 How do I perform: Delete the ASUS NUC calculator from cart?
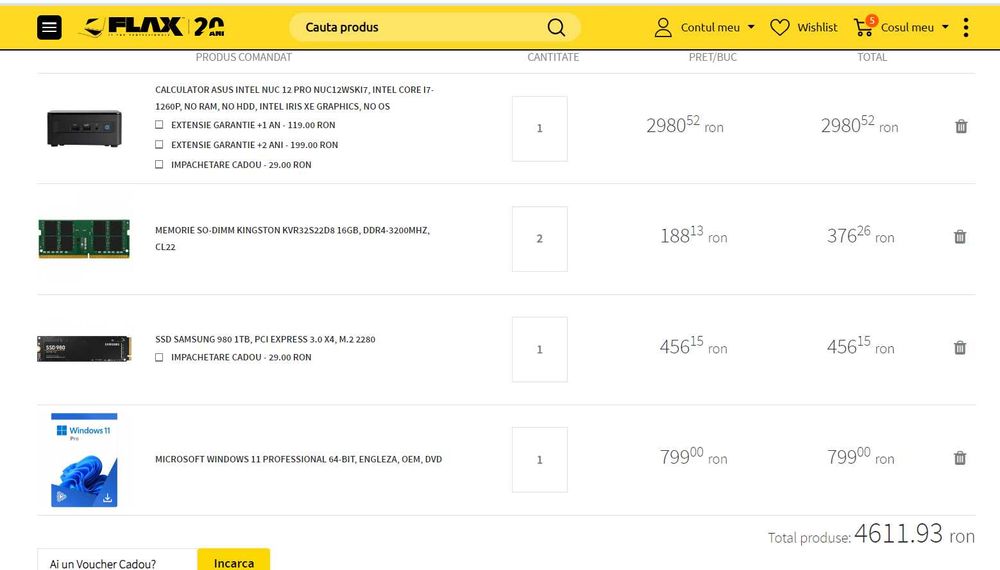[961, 126]
